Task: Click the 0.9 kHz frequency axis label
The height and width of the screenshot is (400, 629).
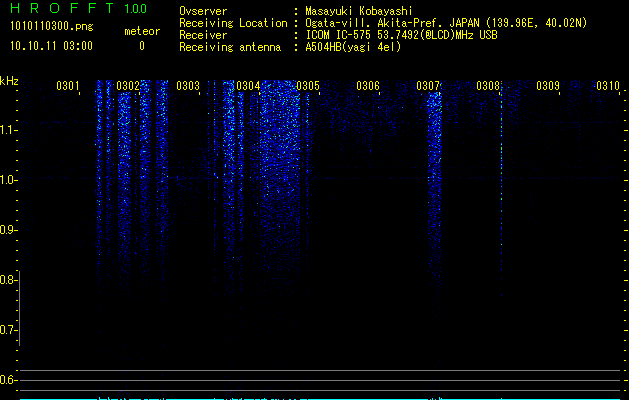Action: 7,230
